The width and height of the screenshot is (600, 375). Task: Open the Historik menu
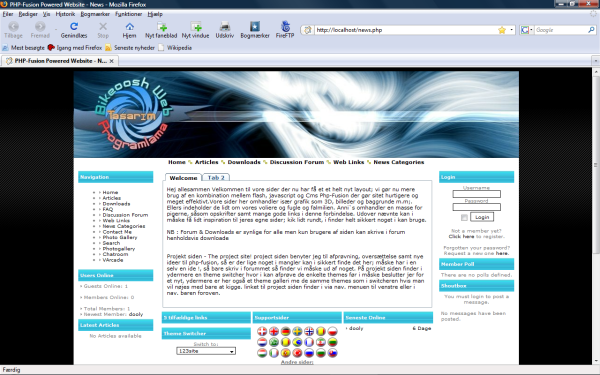[x=65, y=14]
